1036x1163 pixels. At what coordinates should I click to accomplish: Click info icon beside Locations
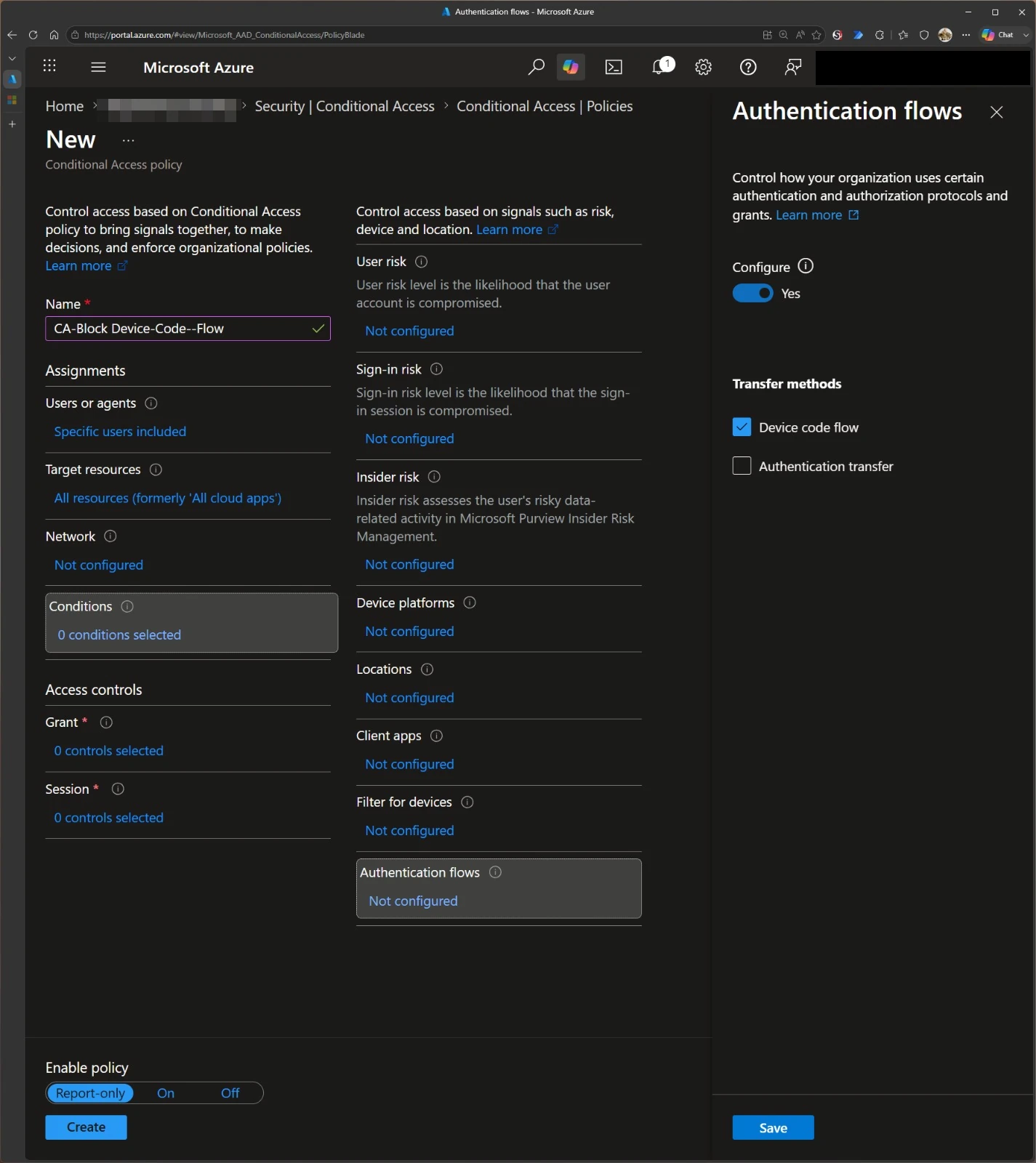(427, 669)
